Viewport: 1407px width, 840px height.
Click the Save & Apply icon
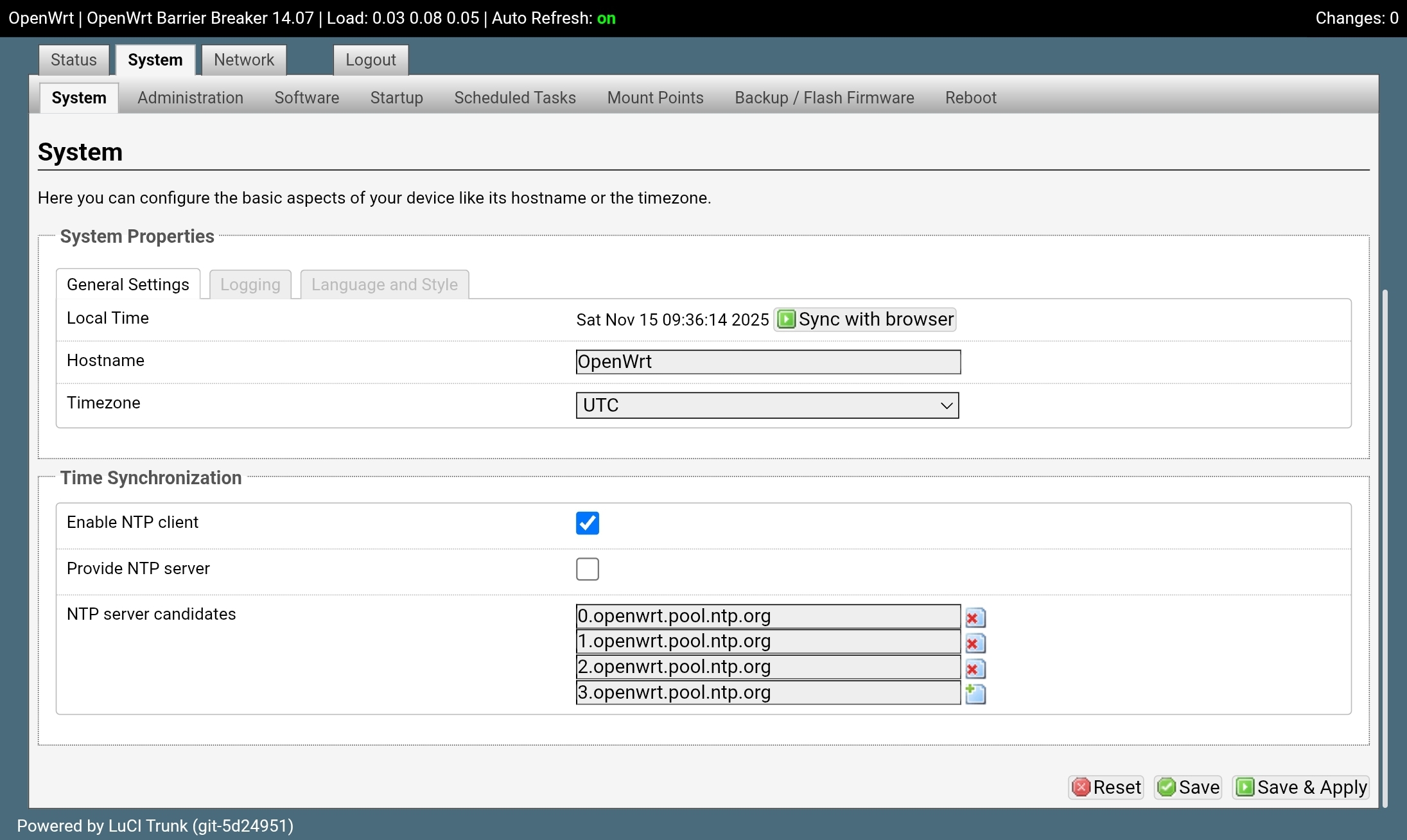pos(1245,787)
